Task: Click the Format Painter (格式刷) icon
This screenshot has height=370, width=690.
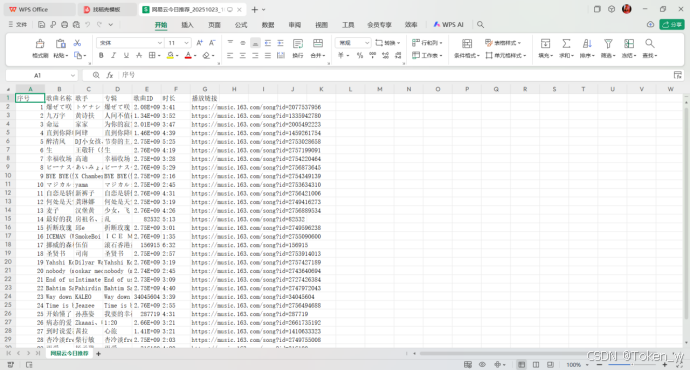Action: point(40,44)
